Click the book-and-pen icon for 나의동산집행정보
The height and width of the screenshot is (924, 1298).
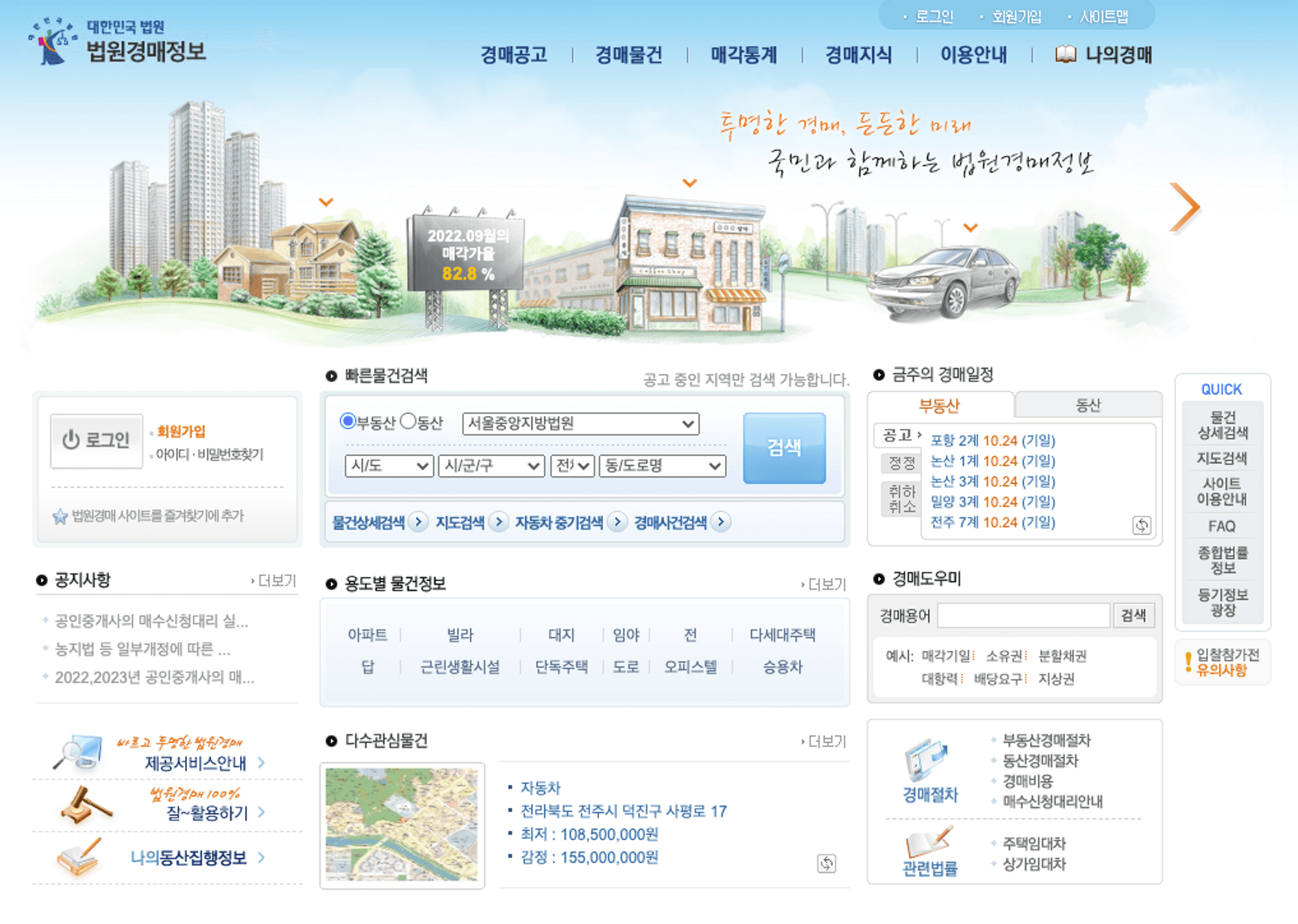tap(79, 856)
